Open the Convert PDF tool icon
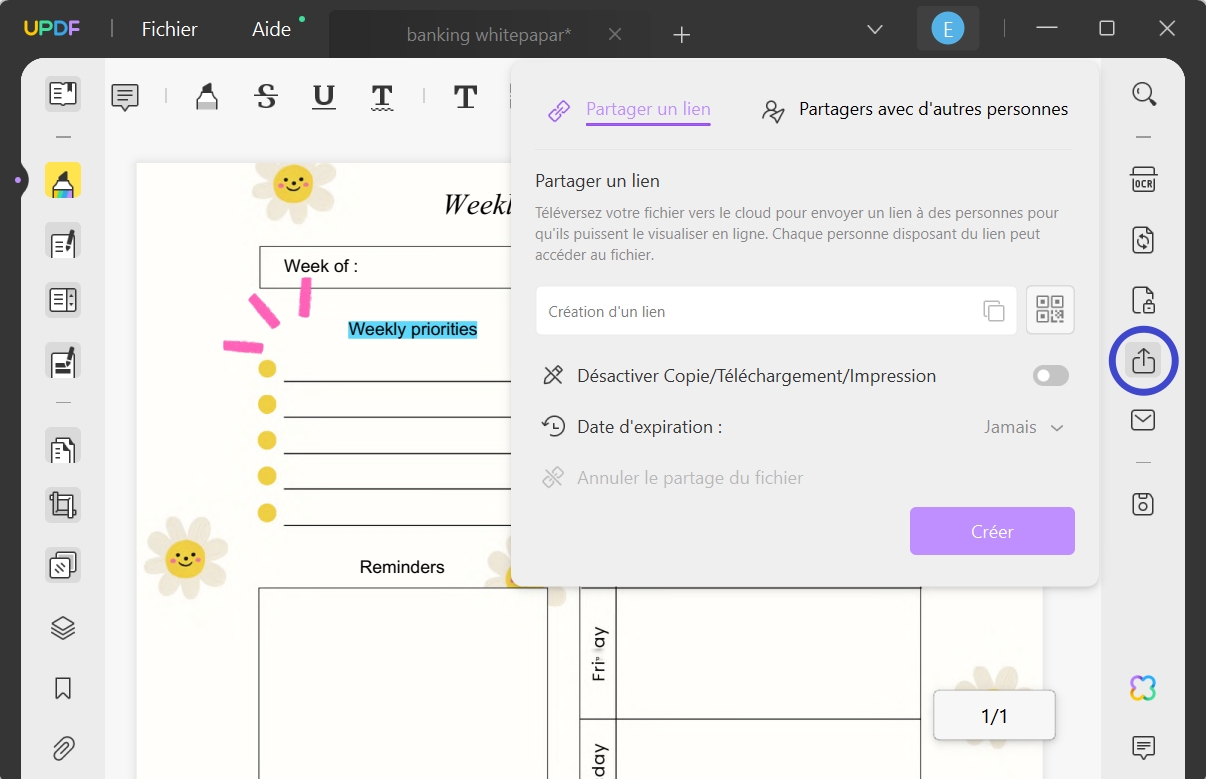The image size is (1206, 779). 1143,240
